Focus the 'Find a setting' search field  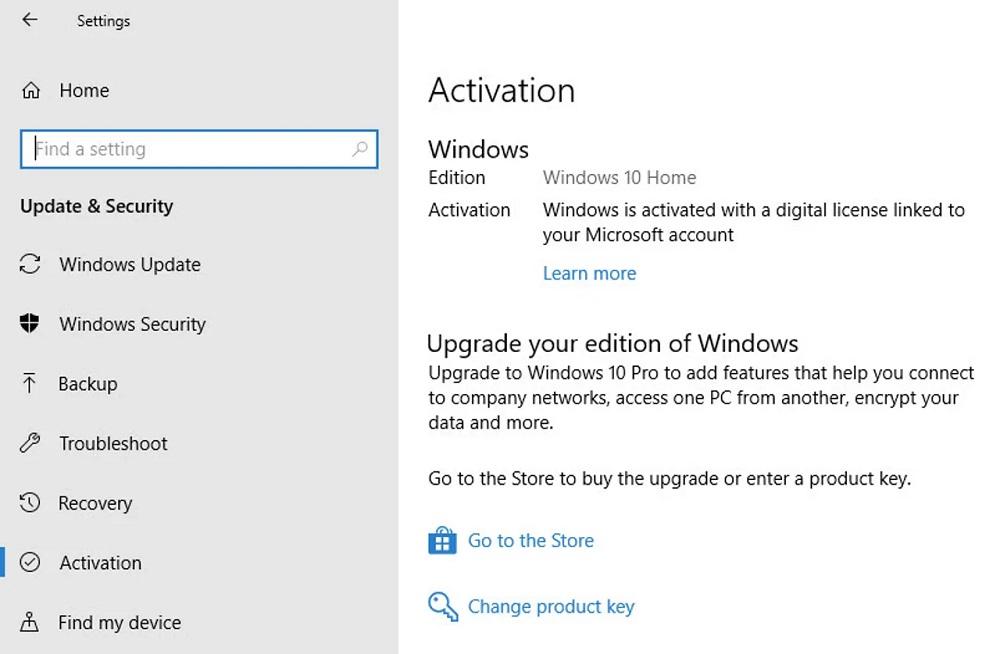[x=190, y=149]
